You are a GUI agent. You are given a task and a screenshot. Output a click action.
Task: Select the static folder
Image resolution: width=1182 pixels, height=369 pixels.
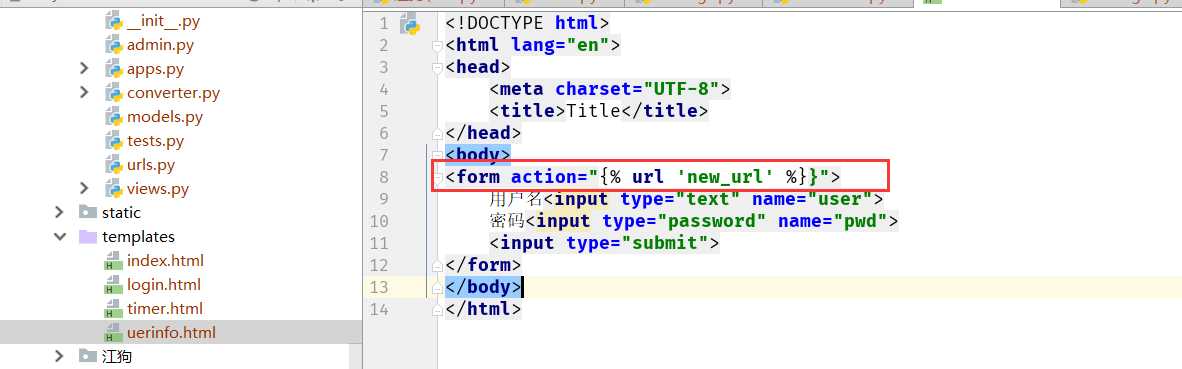(x=121, y=213)
